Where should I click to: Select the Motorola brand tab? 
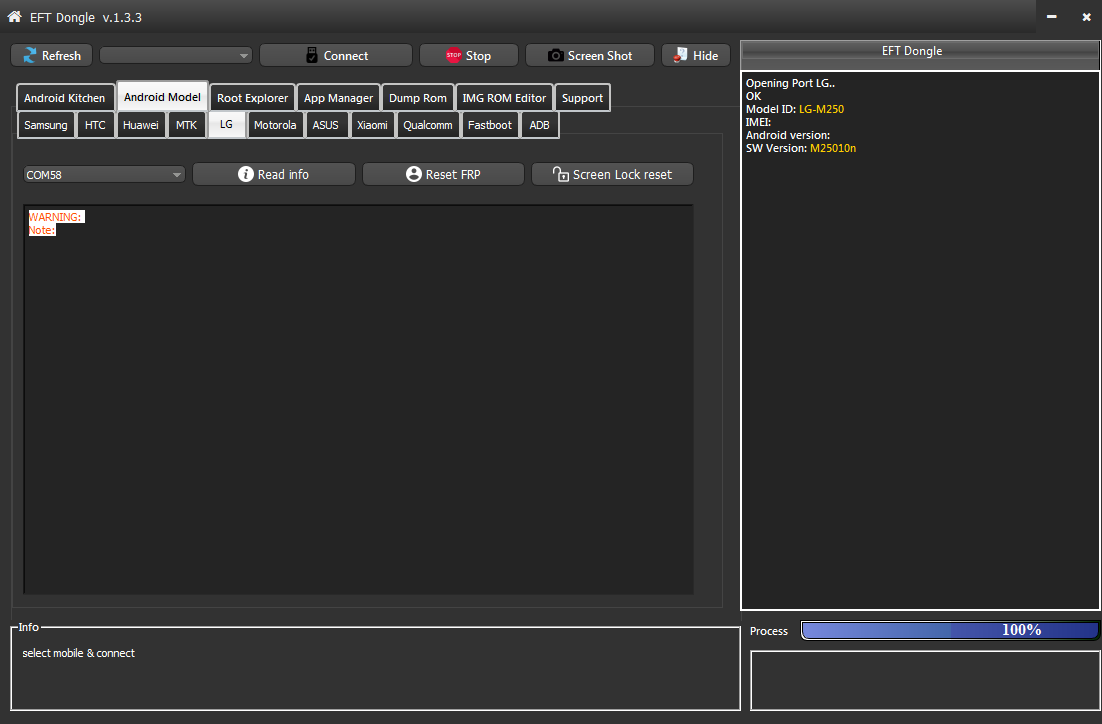click(x=275, y=125)
